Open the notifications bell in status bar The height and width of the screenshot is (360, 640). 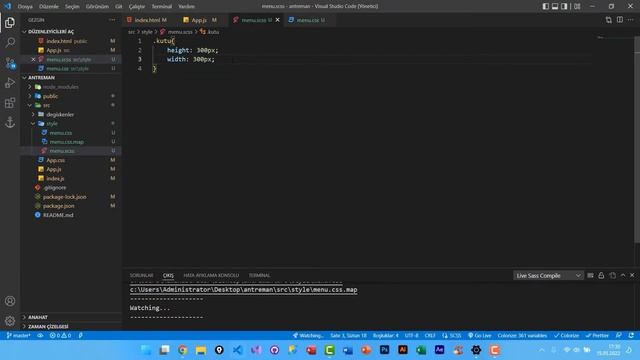[x=631, y=336]
